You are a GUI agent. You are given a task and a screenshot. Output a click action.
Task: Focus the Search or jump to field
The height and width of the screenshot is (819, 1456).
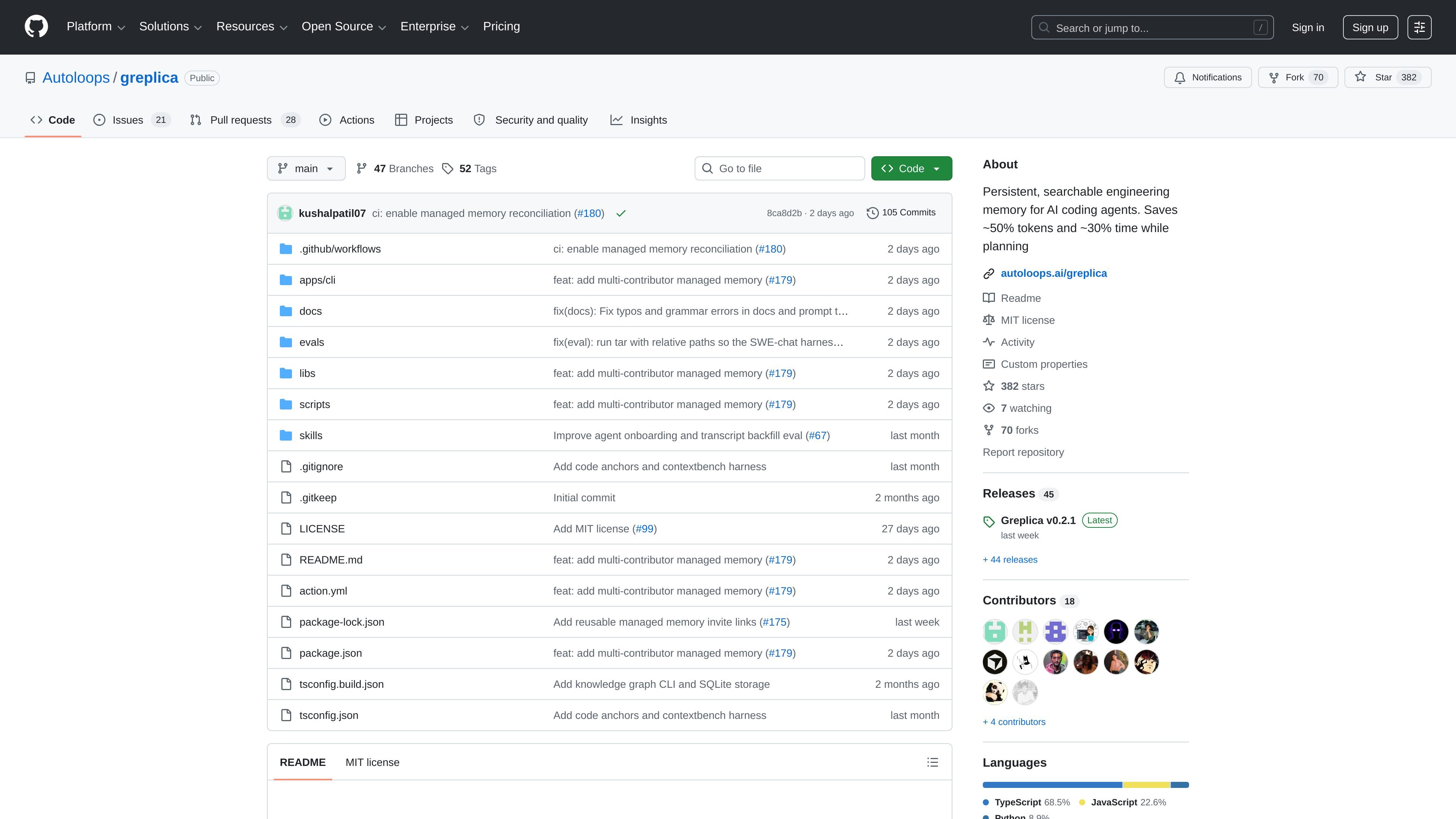pyautogui.click(x=1152, y=28)
